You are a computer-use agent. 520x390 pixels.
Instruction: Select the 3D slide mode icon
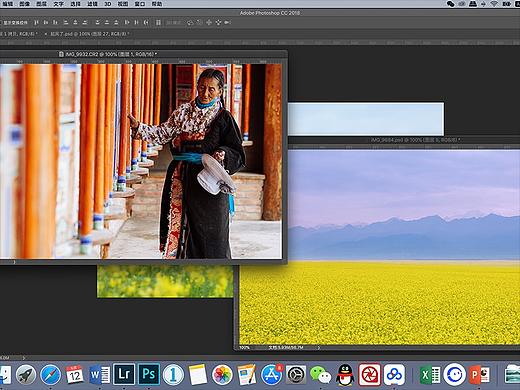[218, 22]
